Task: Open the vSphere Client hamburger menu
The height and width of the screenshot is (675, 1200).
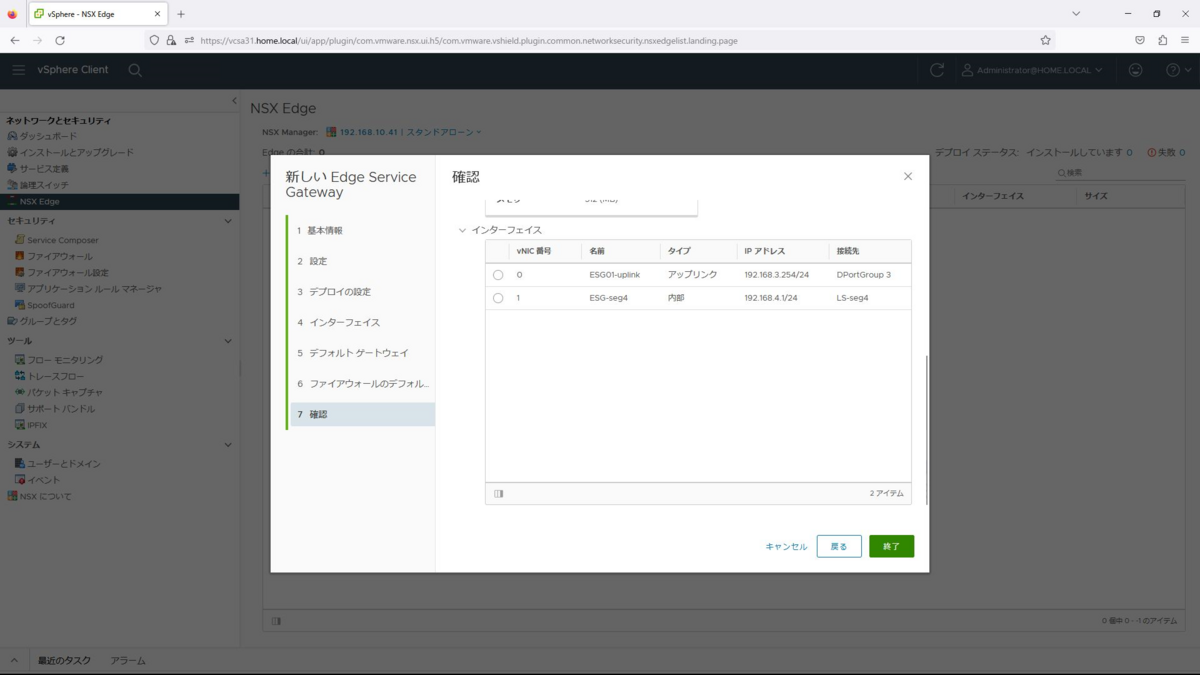Action: [18, 70]
